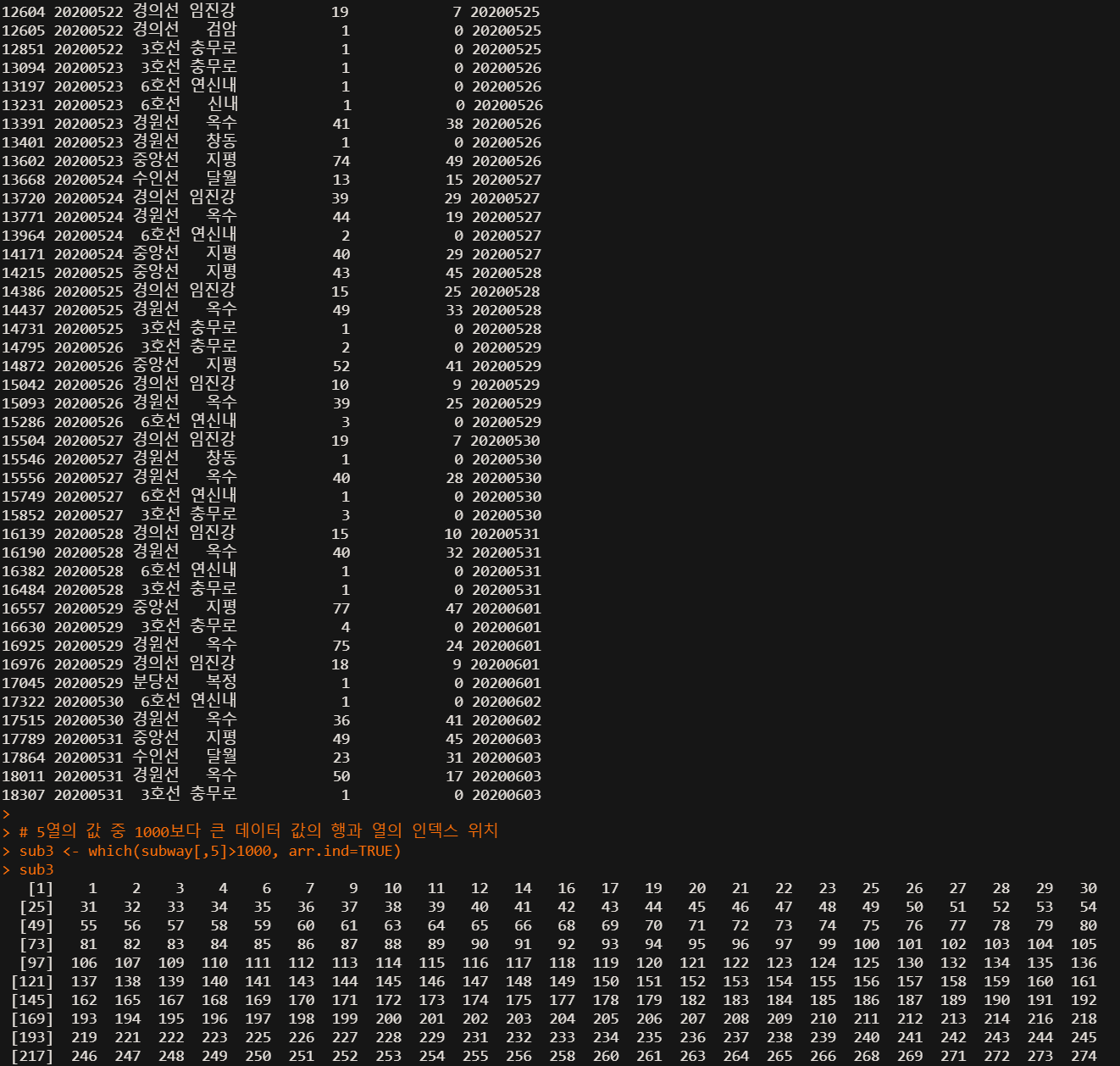Select 6호선 in row 13964
The height and width of the screenshot is (1066, 1120).
[x=160, y=236]
